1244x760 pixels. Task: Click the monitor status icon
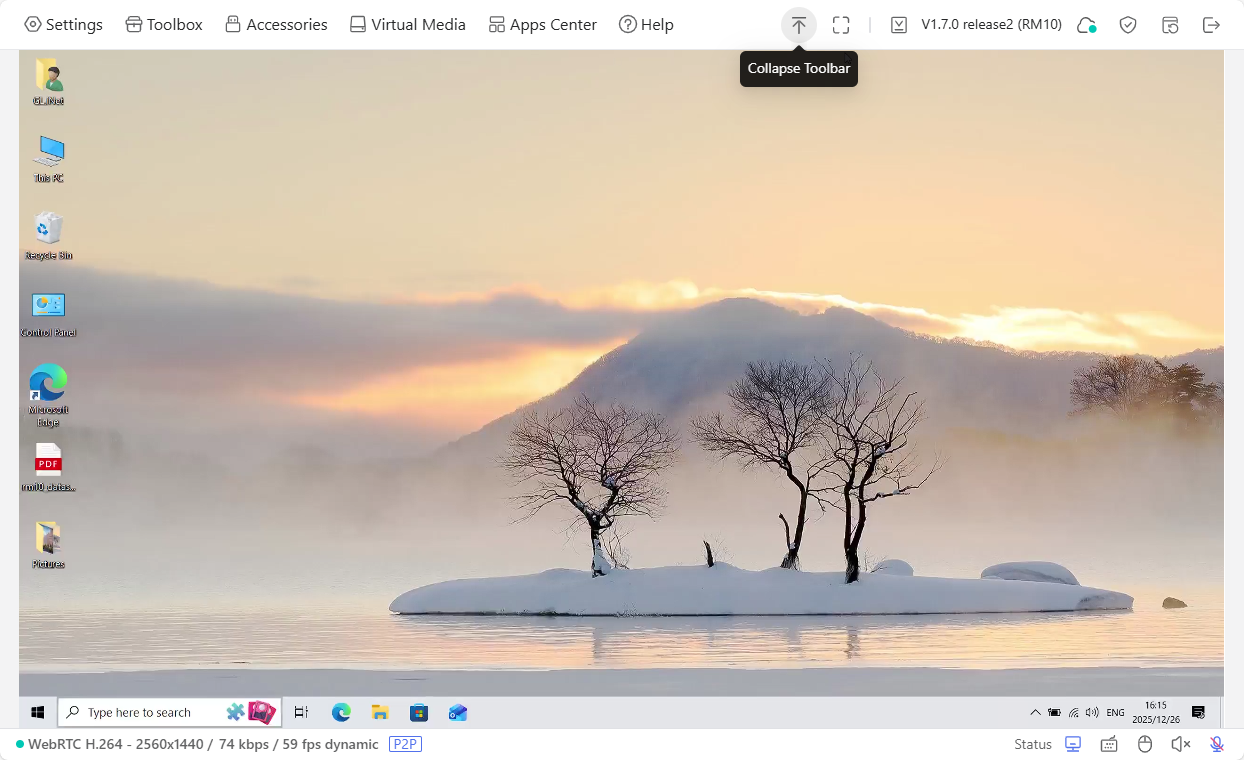click(x=1073, y=744)
